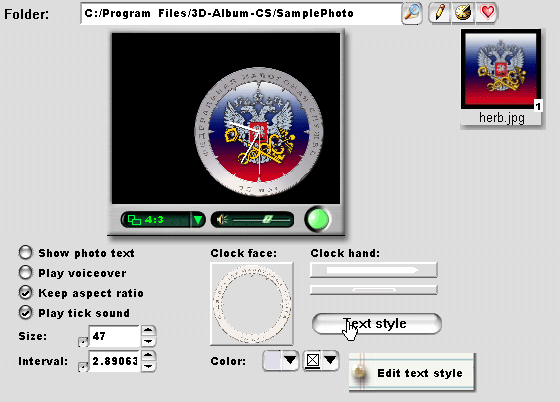Toggle Play tick sound checkbox

coord(25,312)
